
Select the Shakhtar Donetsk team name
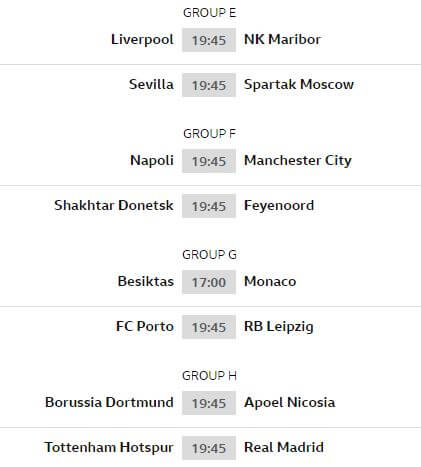click(114, 205)
